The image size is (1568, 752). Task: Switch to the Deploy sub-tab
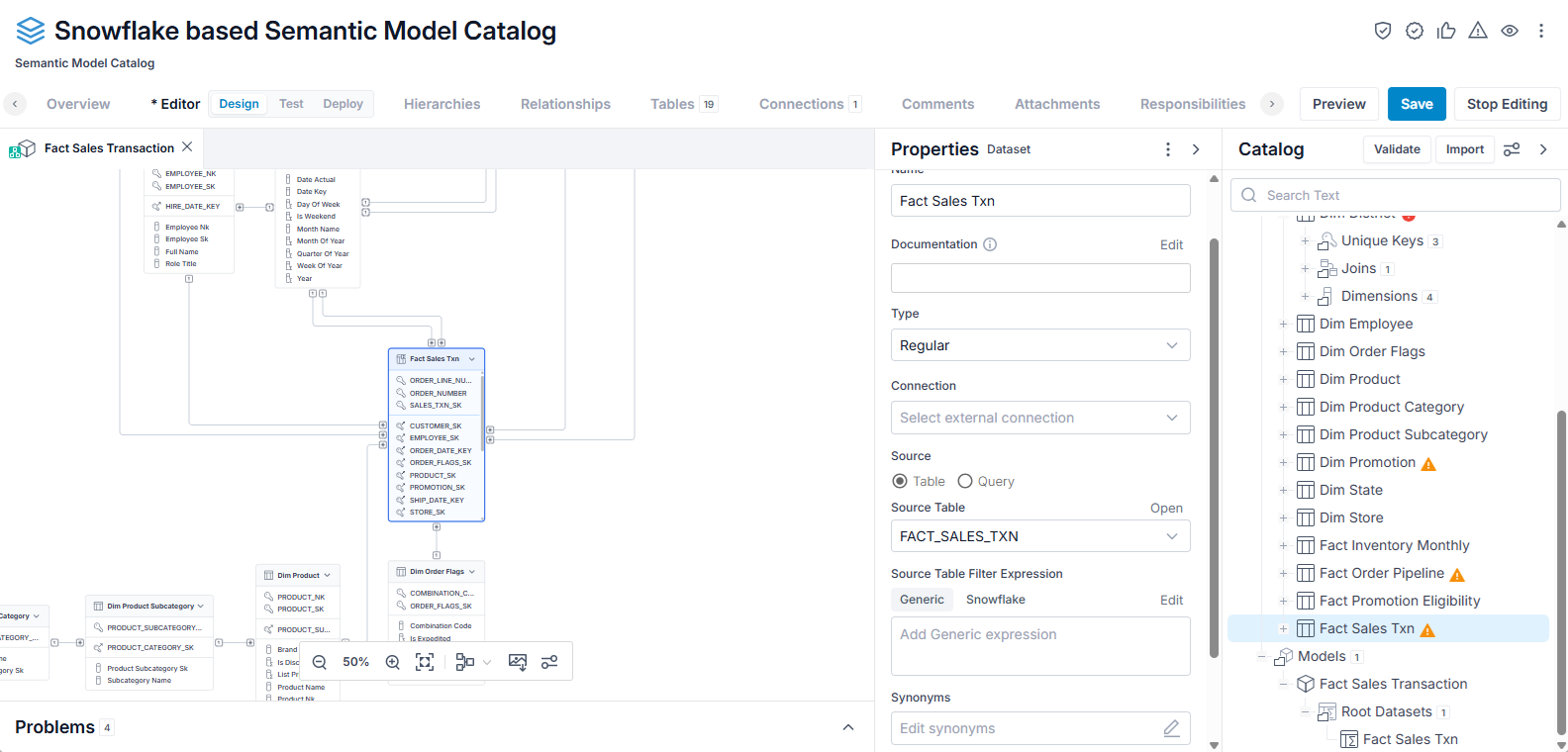pos(343,104)
